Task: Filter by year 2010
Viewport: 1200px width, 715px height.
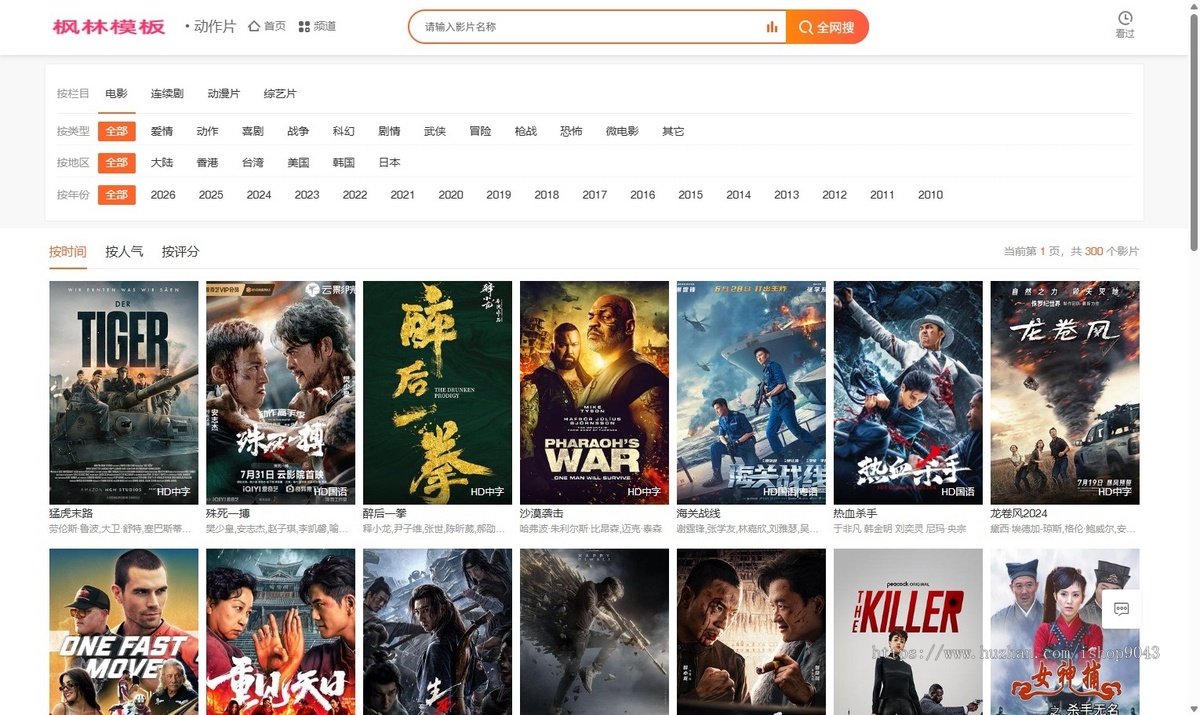Action: click(930, 194)
